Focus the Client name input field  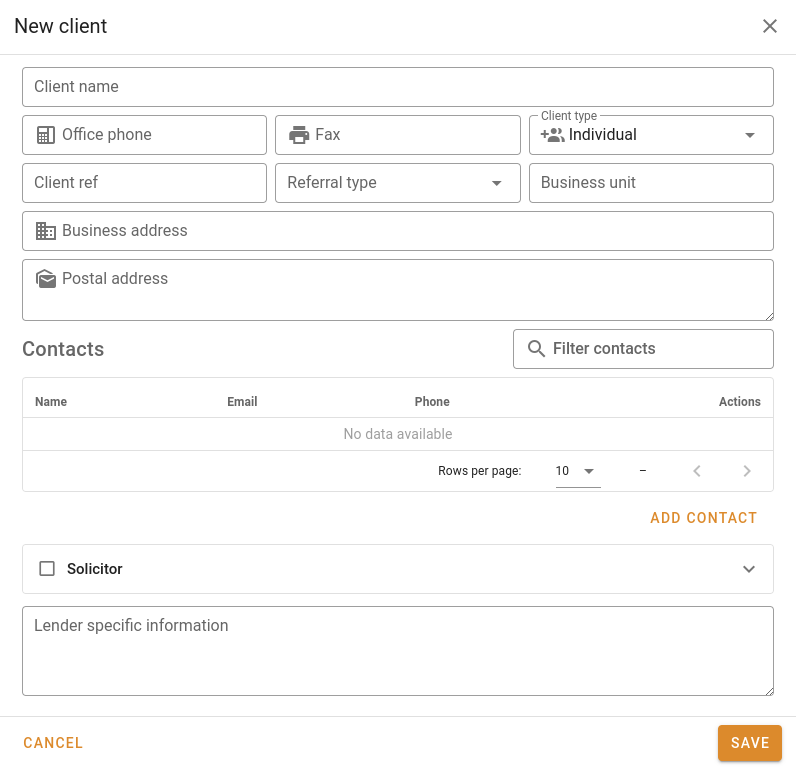(398, 87)
